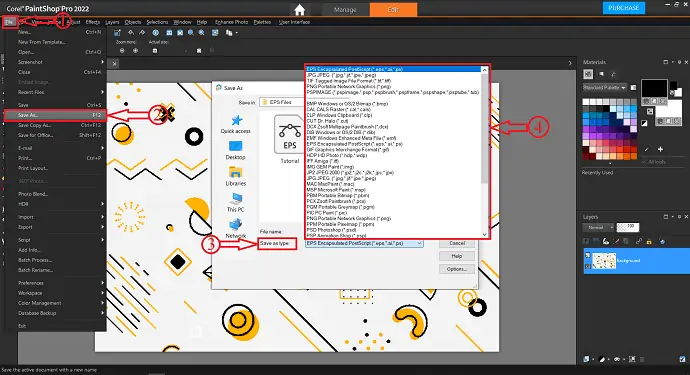Open the Save as type combo box
Image resolution: width=690 pixels, height=375 pixels.
(364, 243)
